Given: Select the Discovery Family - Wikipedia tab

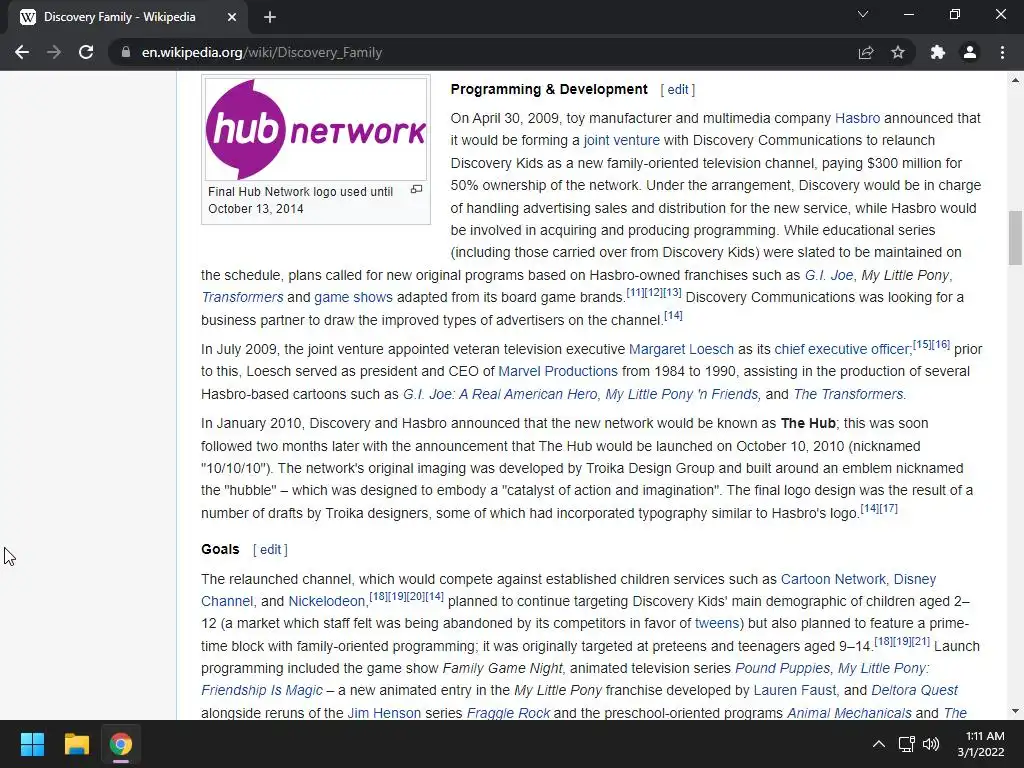Looking at the screenshot, I should click(x=128, y=17).
